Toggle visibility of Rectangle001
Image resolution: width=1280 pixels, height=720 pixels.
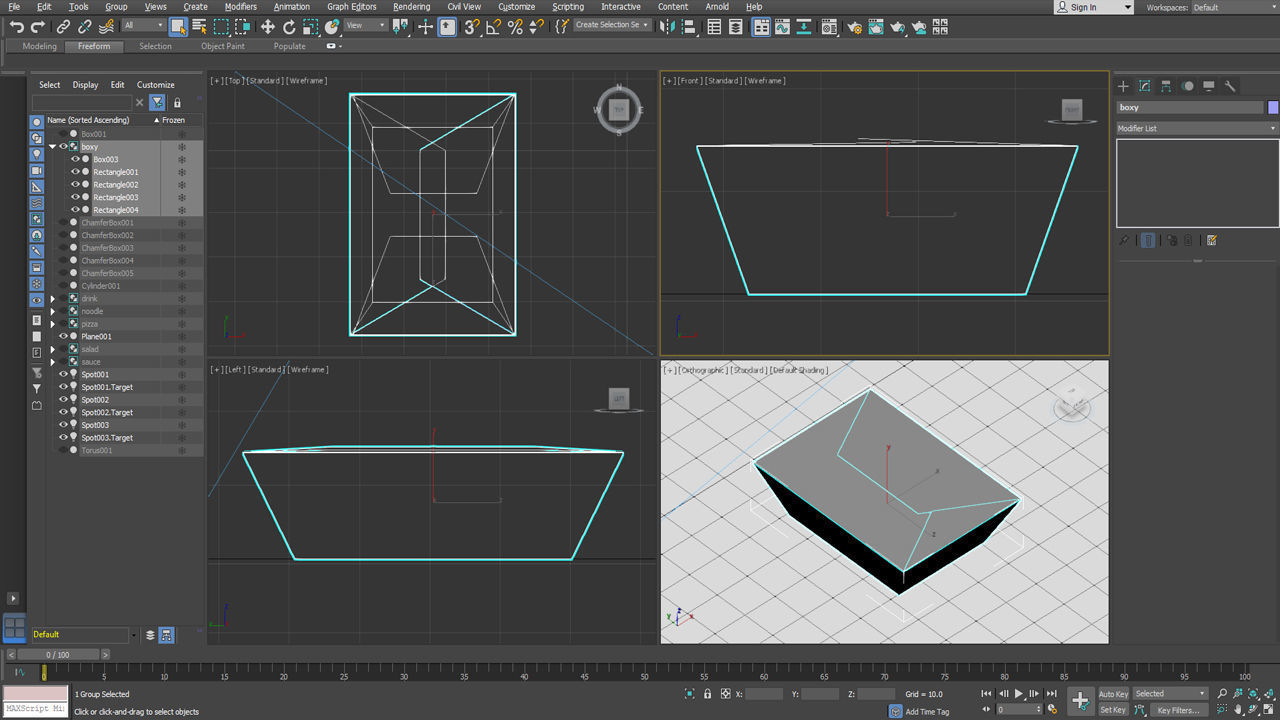click(x=75, y=172)
